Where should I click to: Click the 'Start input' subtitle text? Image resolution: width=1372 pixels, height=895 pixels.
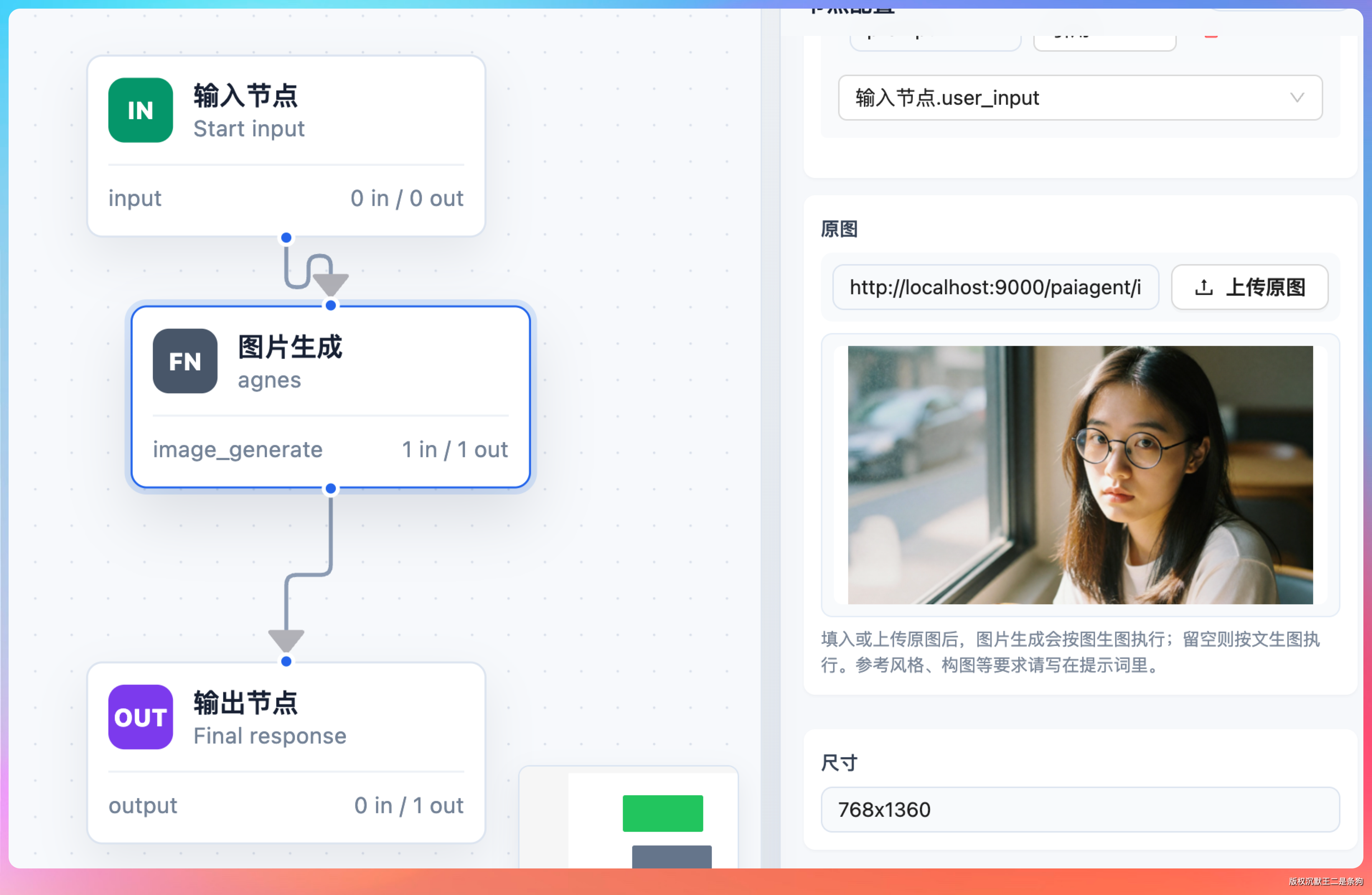pos(249,128)
